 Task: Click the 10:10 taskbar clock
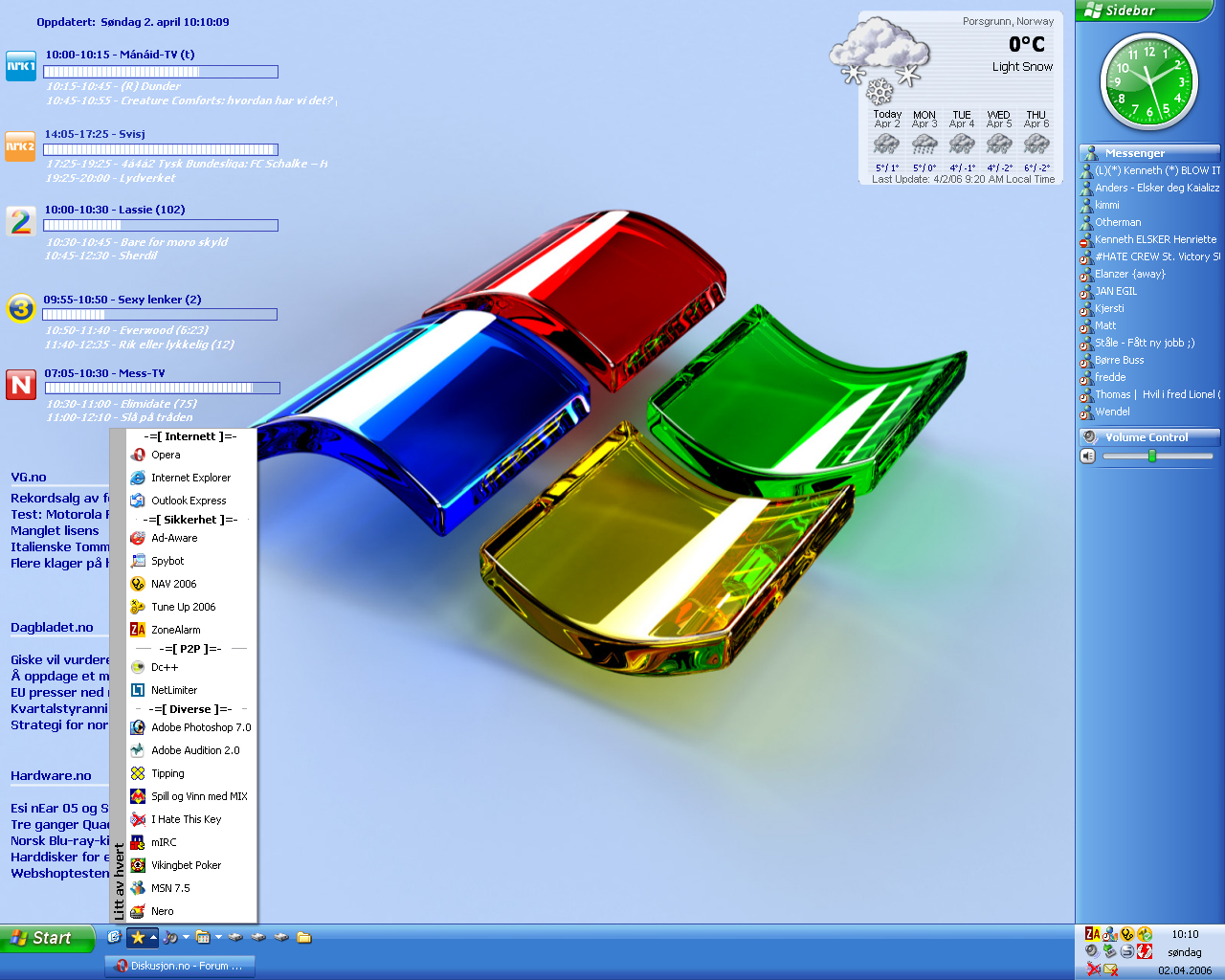[x=1185, y=934]
